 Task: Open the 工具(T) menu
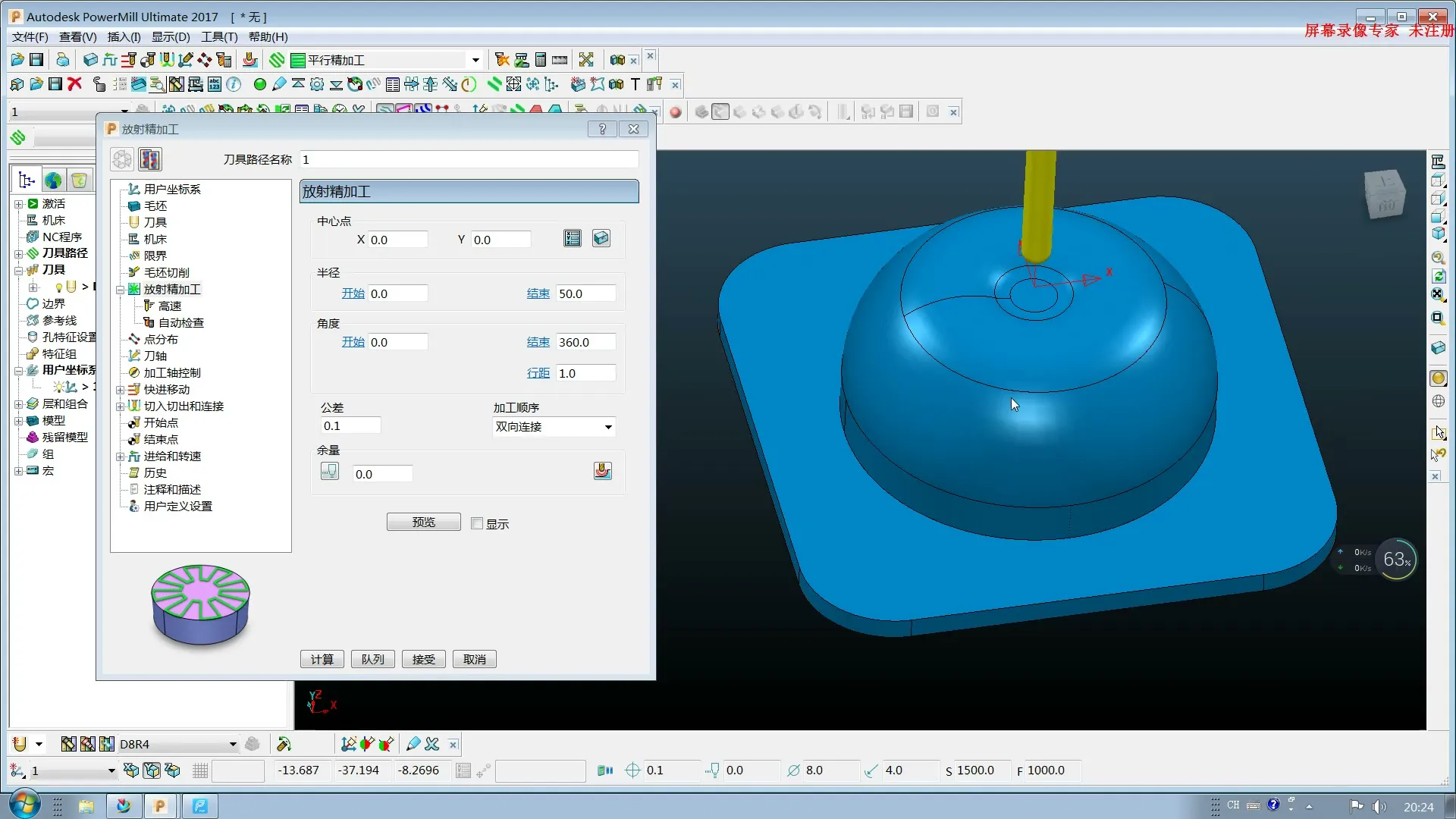point(218,36)
